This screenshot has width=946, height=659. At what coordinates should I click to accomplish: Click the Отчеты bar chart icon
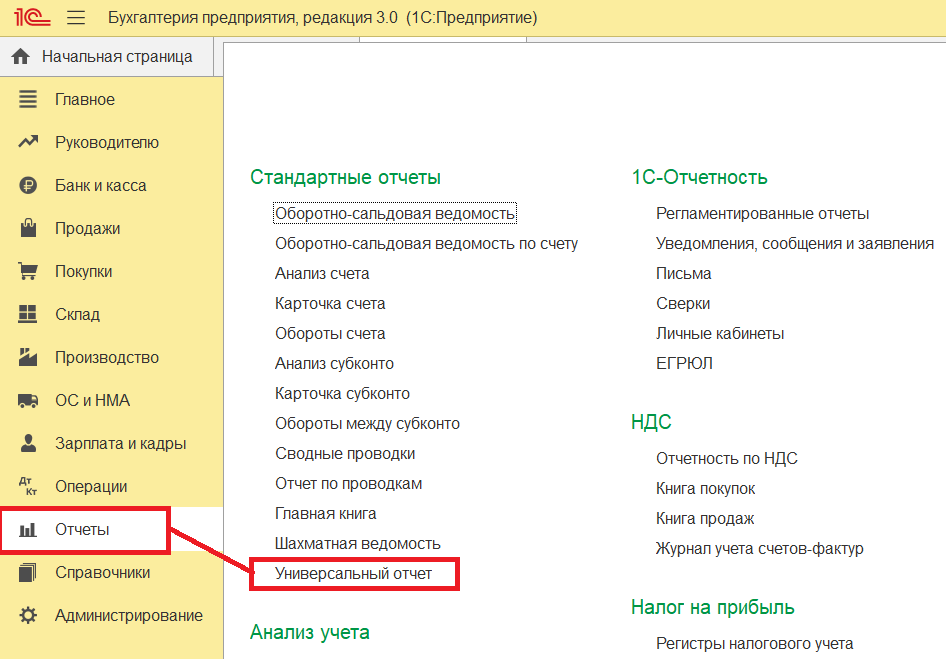coord(28,530)
